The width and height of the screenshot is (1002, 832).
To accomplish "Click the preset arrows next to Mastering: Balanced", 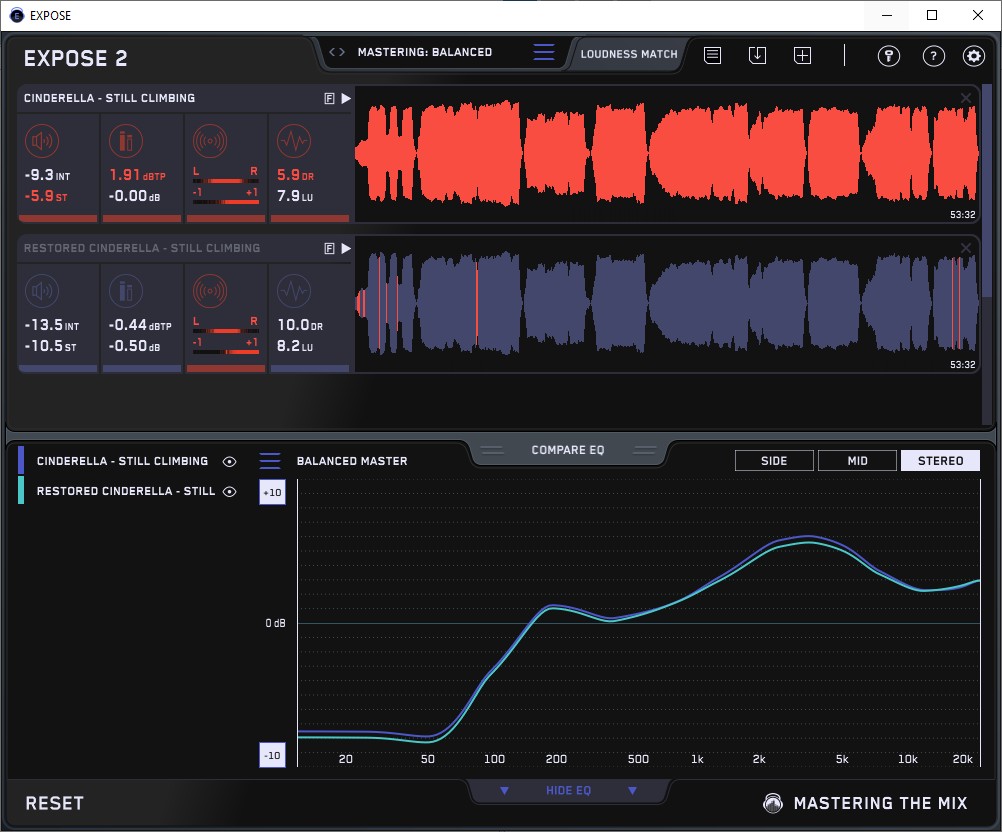I will tap(337, 52).
